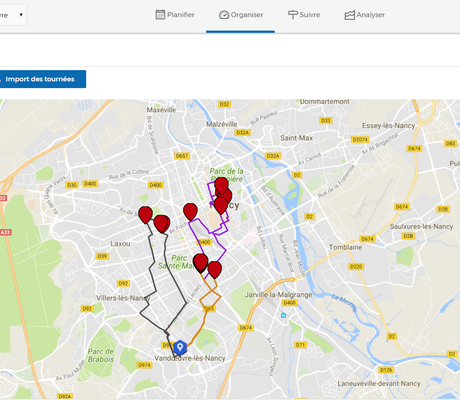Image resolution: width=460 pixels, height=400 pixels.
Task: Switch to the Organiser tab
Action: pyautogui.click(x=241, y=15)
